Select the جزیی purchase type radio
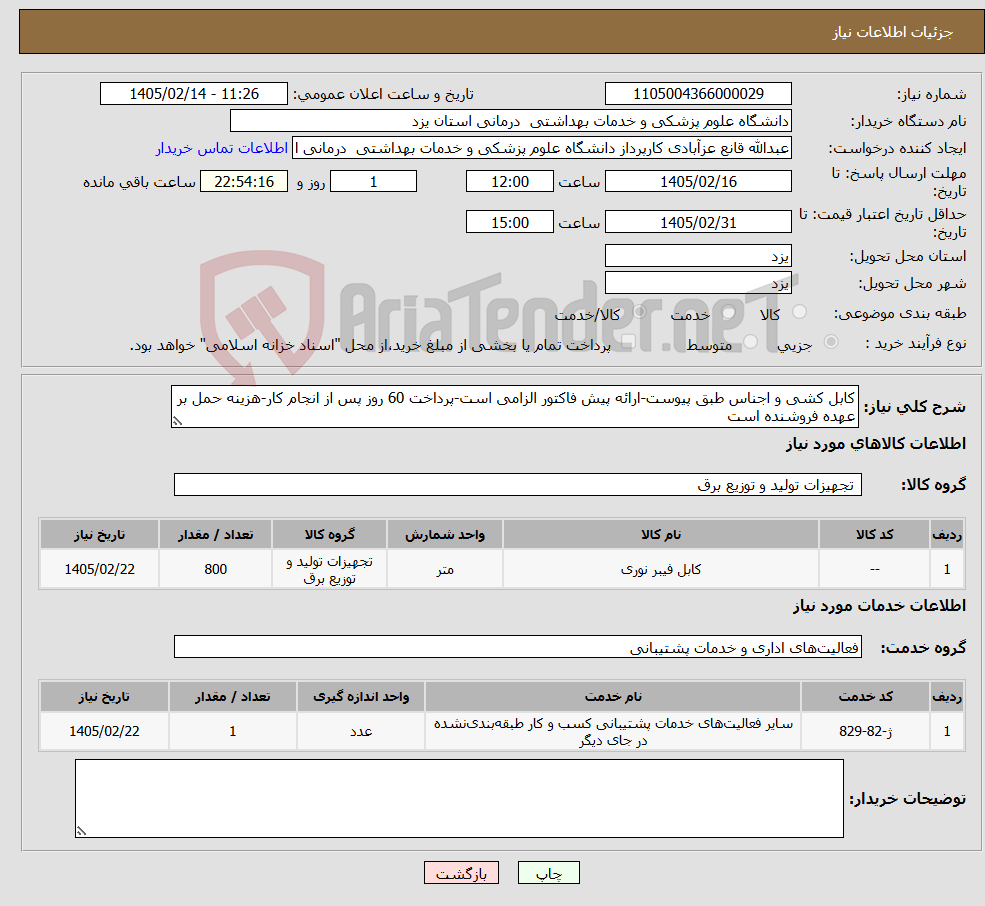Screen dimensions: 985x906 pos(830,342)
